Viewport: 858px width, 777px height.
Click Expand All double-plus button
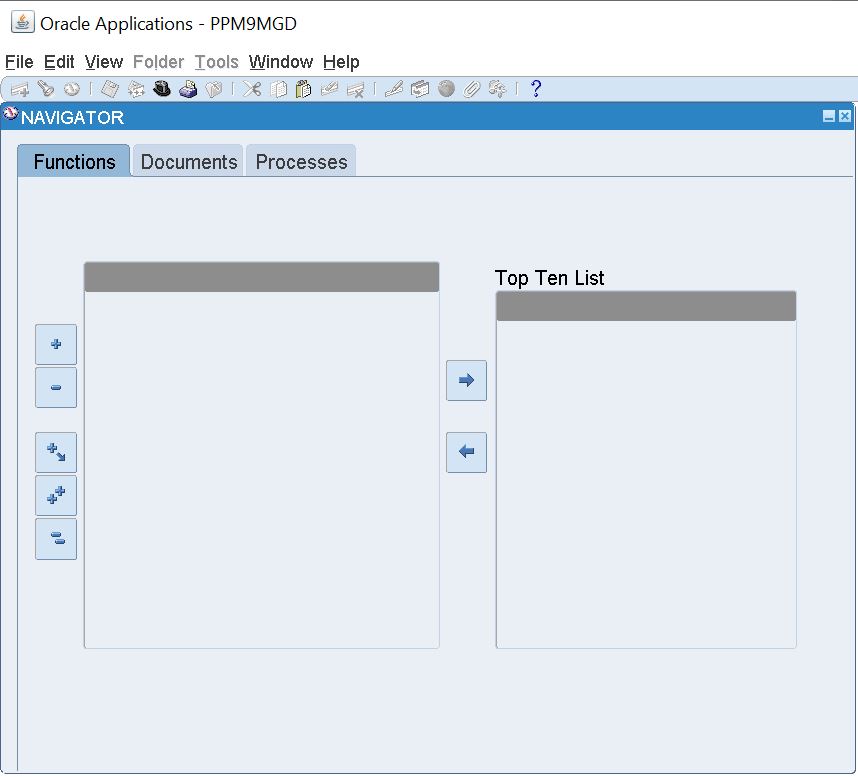(x=56, y=495)
